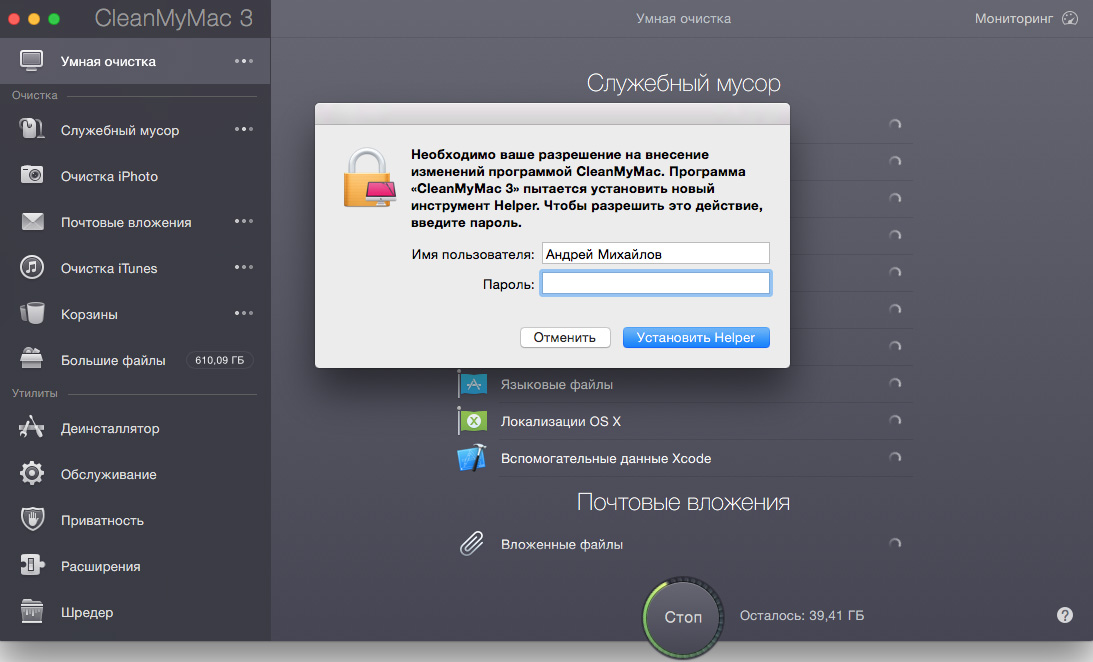The width and height of the screenshot is (1093, 662).
Task: Click the Локализации OS X flag icon
Action: coord(473,420)
